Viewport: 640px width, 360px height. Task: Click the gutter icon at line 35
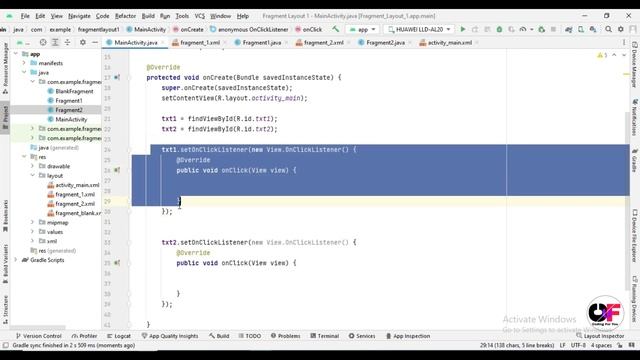[x=117, y=263]
